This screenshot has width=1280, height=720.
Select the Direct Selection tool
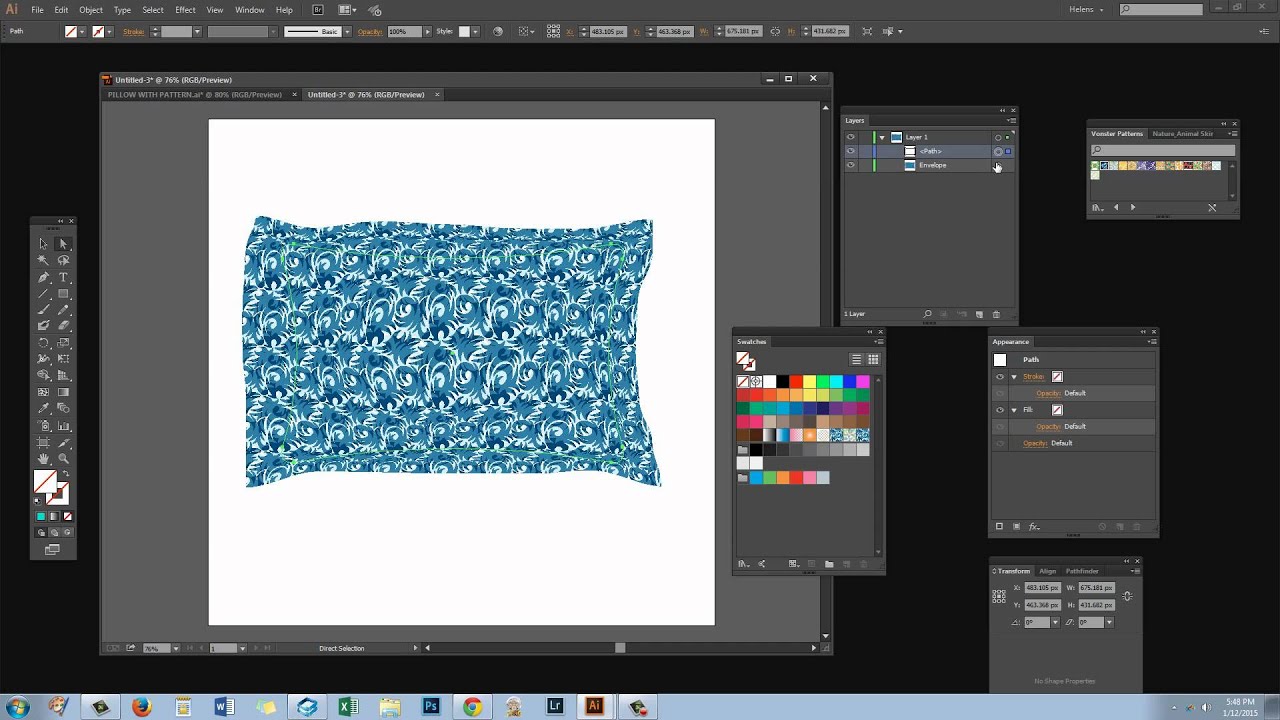click(x=63, y=244)
